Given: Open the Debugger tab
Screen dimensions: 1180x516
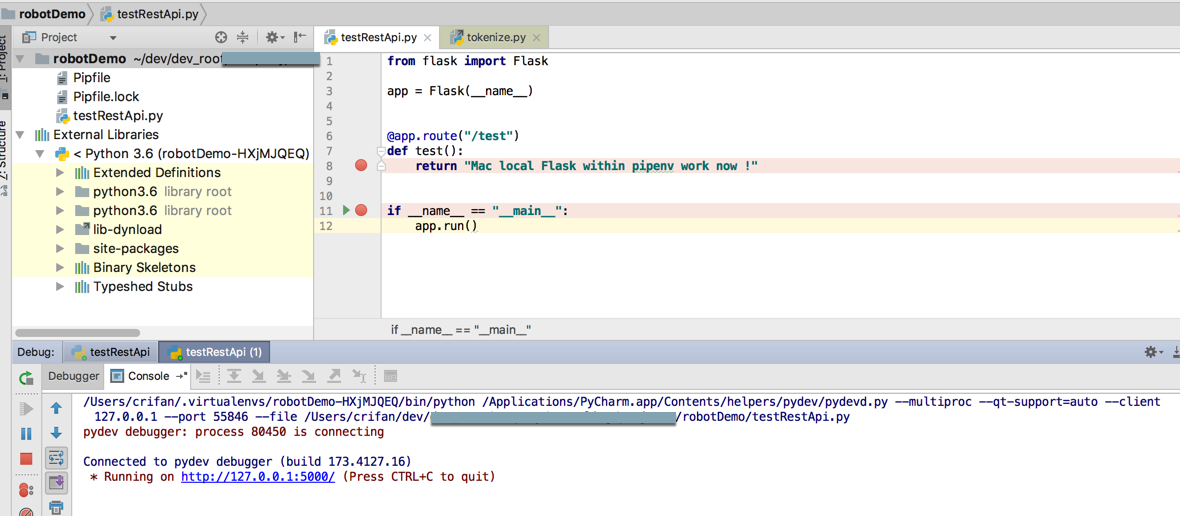Looking at the screenshot, I should pos(74,375).
